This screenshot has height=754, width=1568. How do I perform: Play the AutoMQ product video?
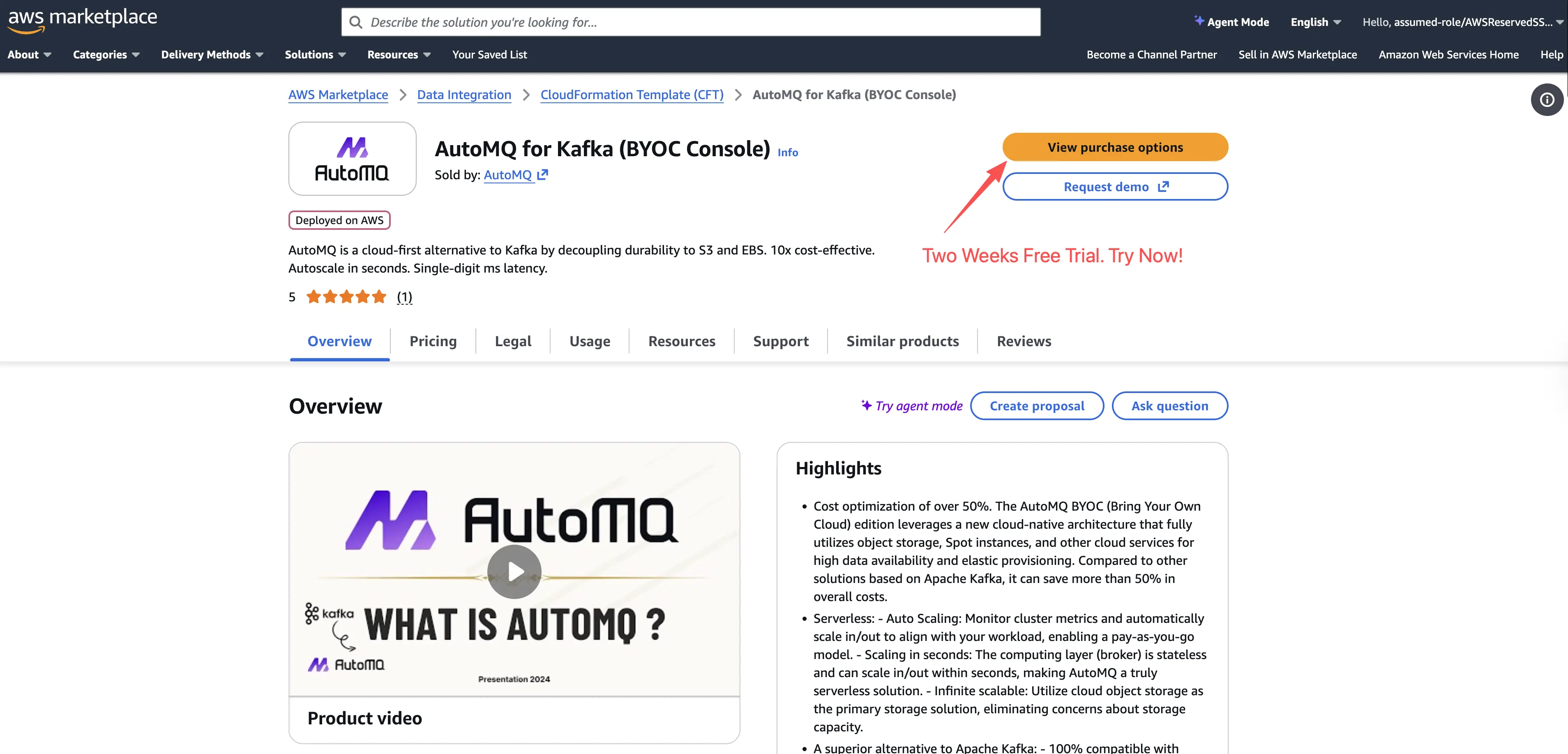514,571
